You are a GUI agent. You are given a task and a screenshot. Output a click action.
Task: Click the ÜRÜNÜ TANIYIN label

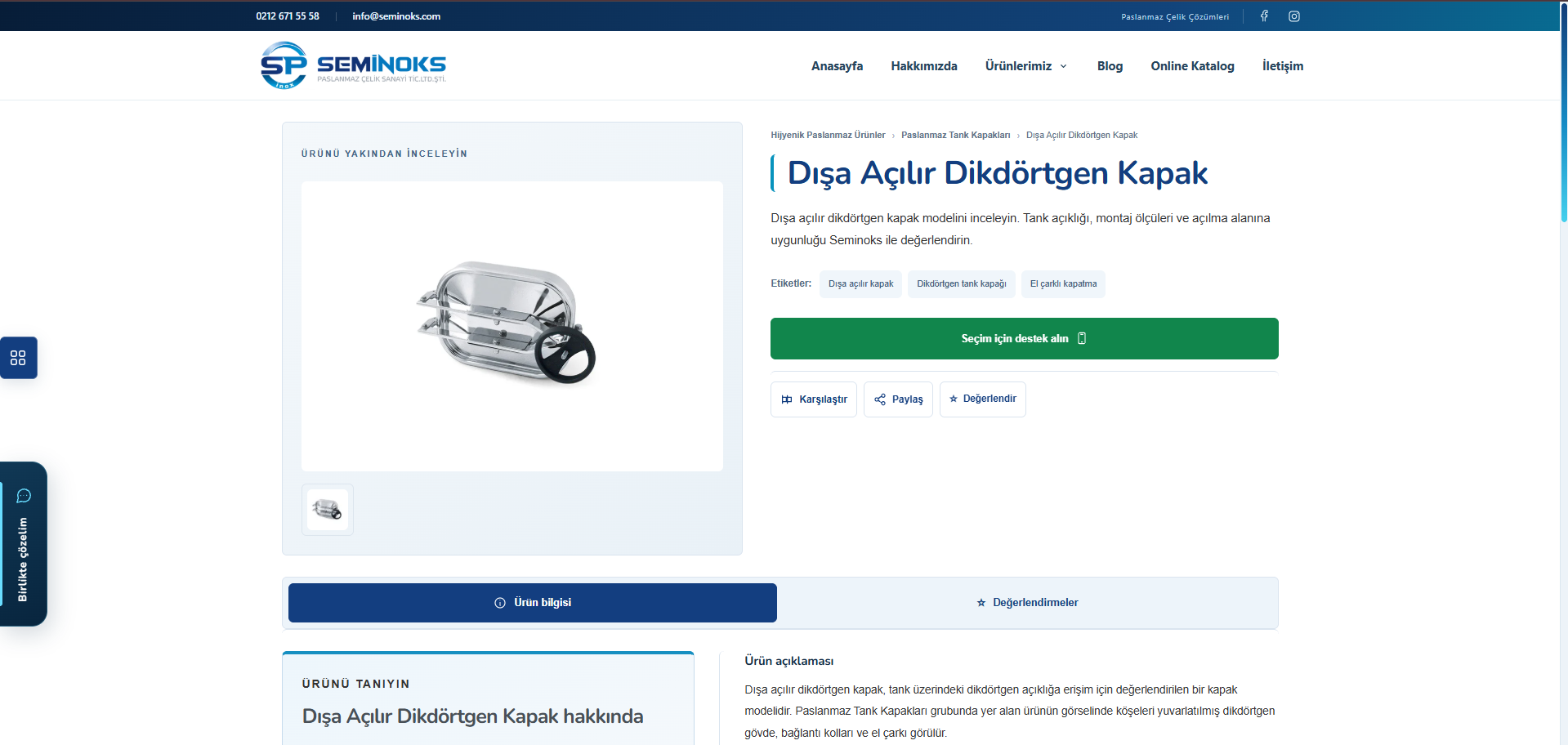[355, 684]
